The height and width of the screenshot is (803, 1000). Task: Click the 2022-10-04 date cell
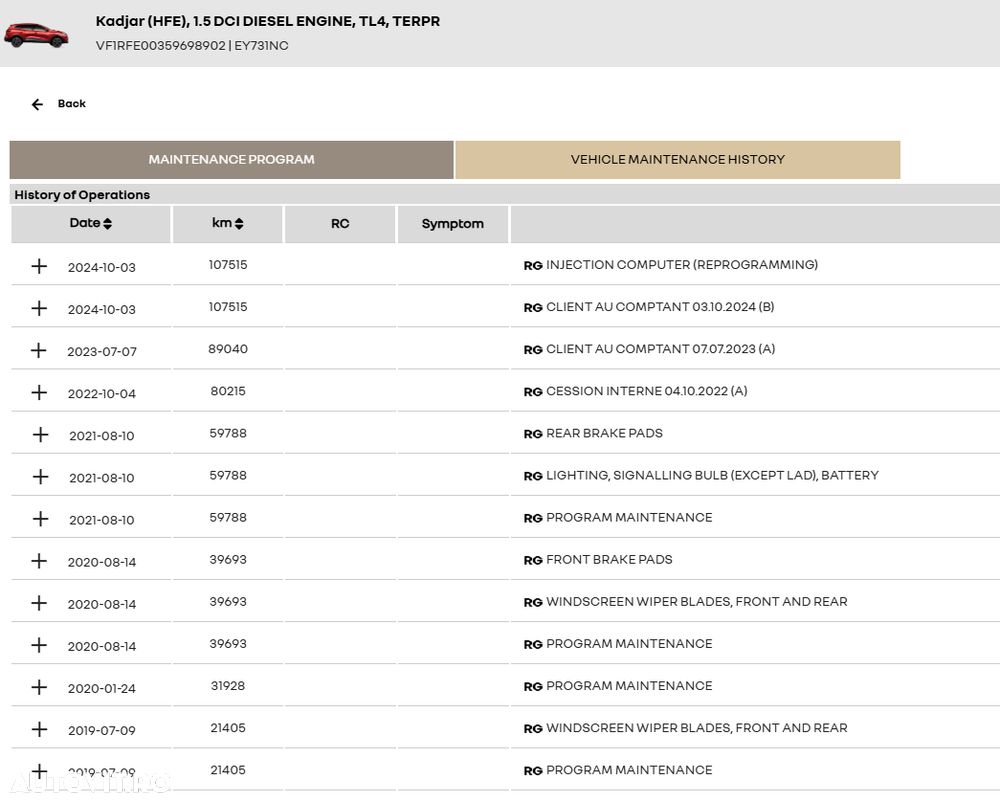pos(102,394)
